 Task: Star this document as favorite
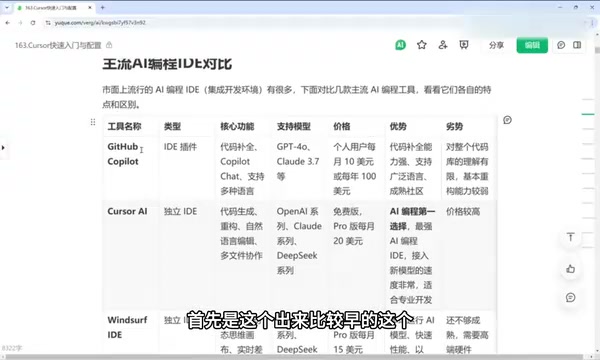point(422,45)
